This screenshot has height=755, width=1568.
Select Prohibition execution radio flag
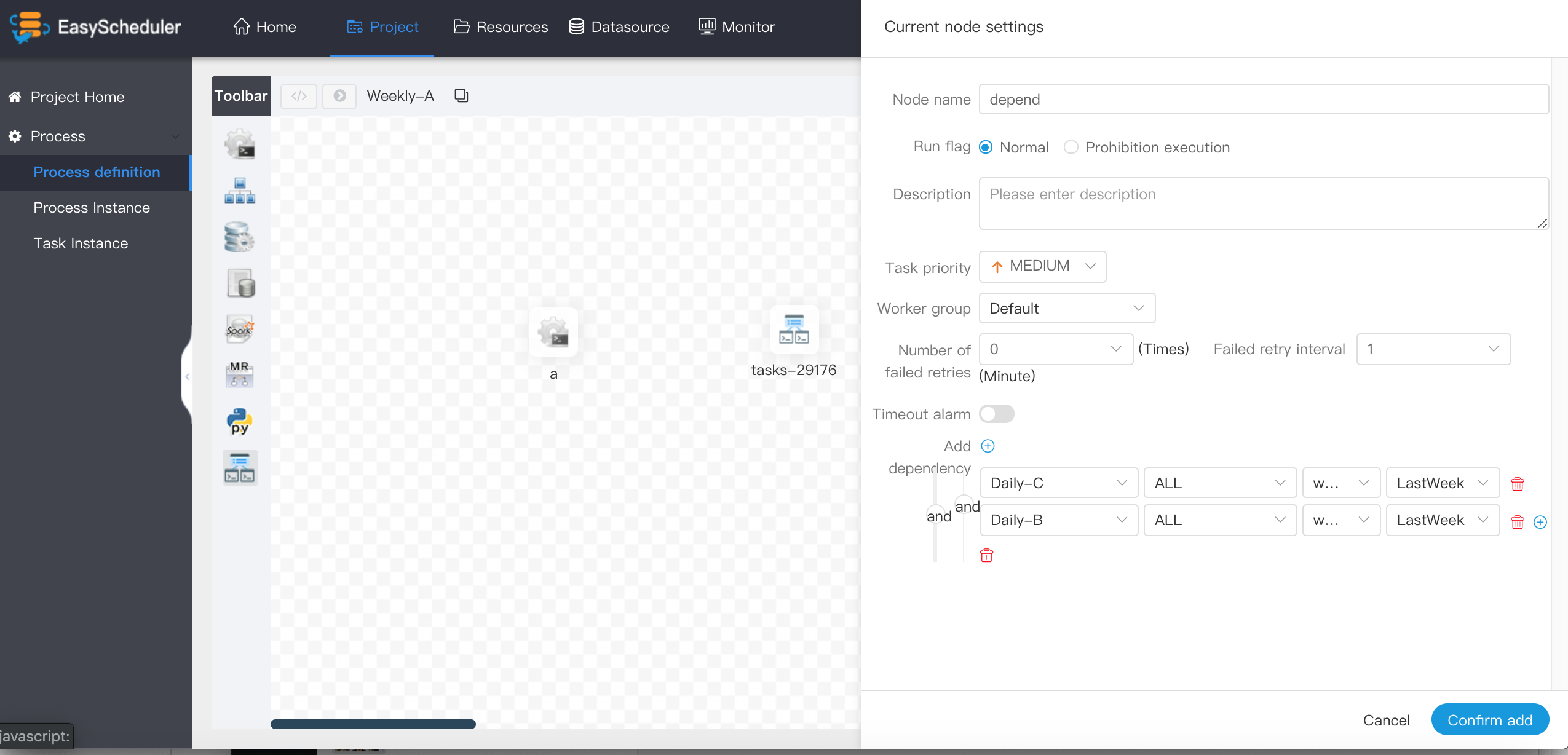tap(1071, 147)
